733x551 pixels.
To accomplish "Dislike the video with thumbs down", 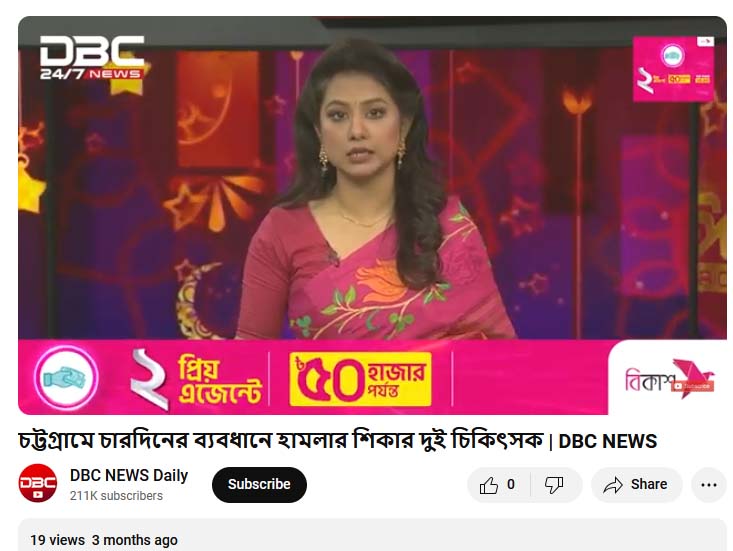I will click(555, 485).
